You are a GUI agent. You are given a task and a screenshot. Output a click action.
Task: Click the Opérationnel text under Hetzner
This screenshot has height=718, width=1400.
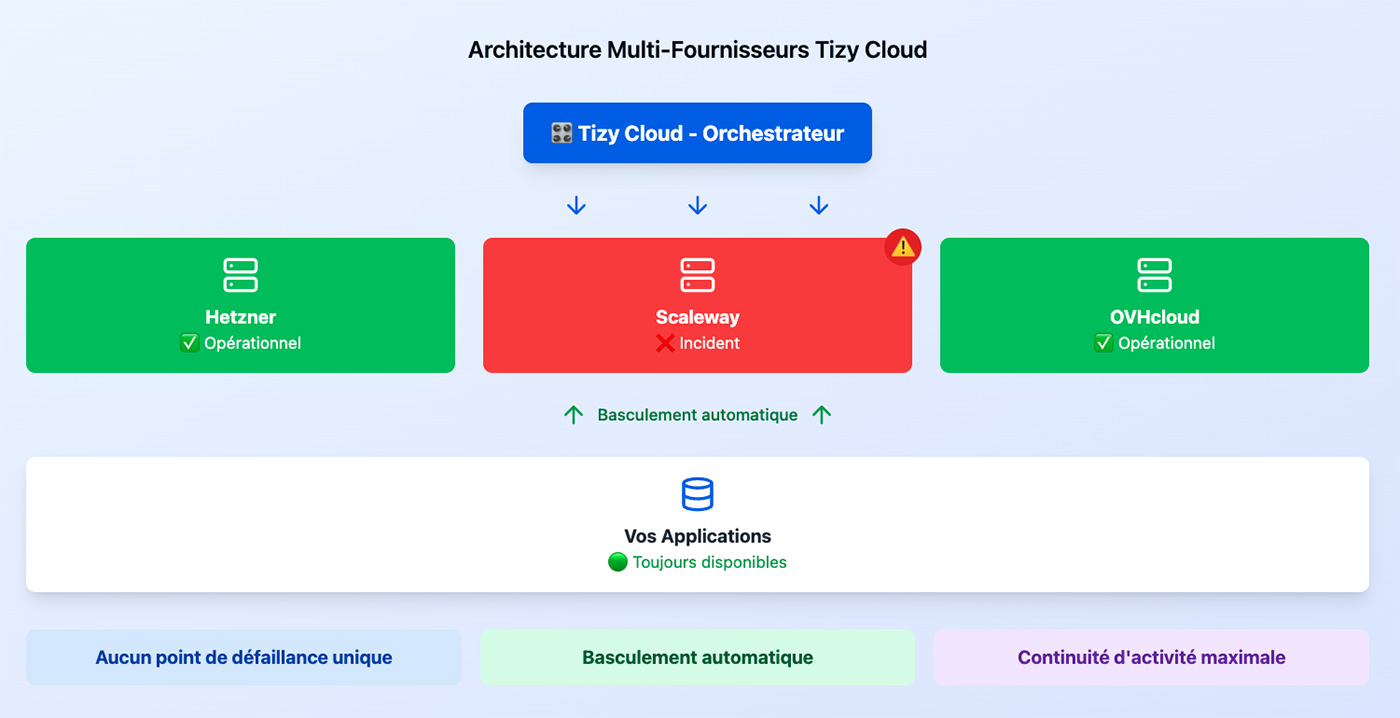click(x=252, y=343)
